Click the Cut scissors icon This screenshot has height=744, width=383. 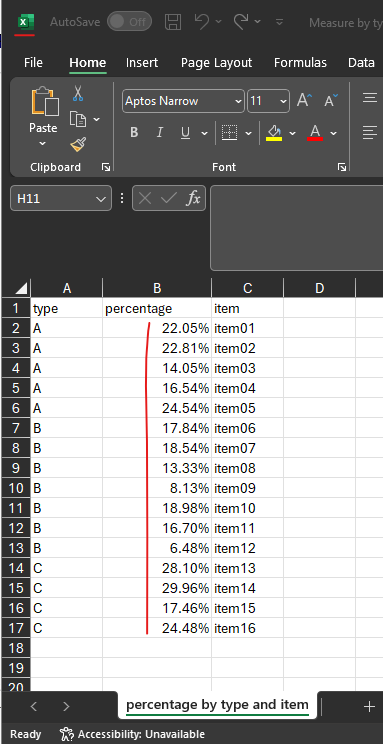[x=78, y=93]
